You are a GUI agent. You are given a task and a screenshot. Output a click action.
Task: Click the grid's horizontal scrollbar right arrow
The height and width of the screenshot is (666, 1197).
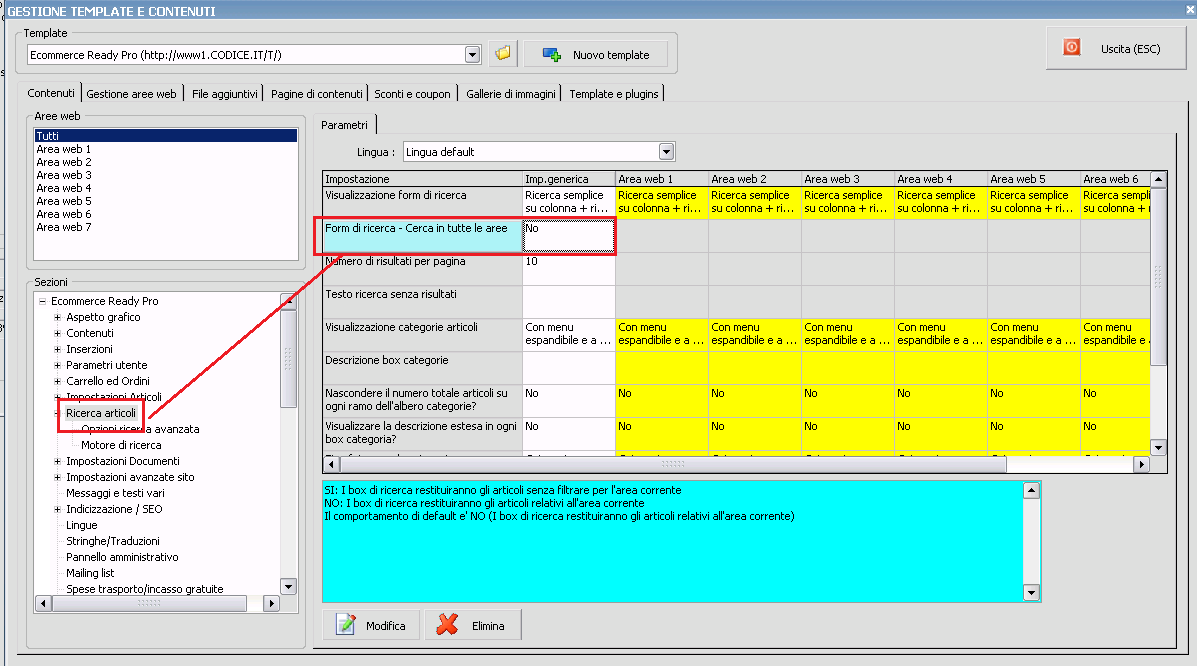tap(1141, 465)
